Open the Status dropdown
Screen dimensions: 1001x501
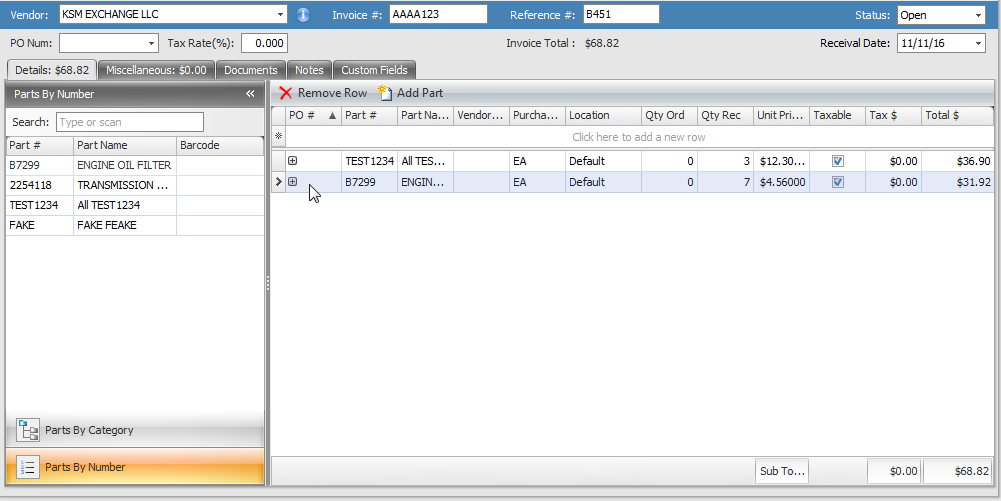[979, 15]
